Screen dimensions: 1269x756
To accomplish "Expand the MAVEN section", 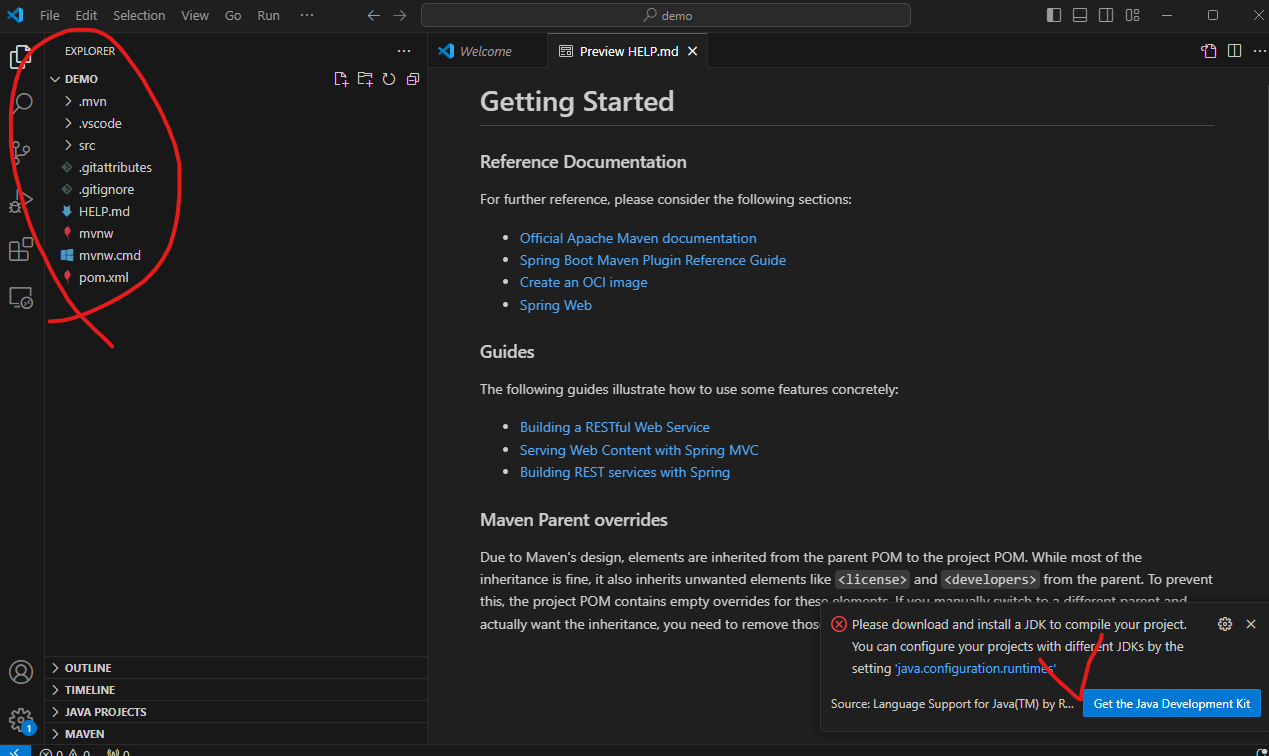I will click(83, 733).
